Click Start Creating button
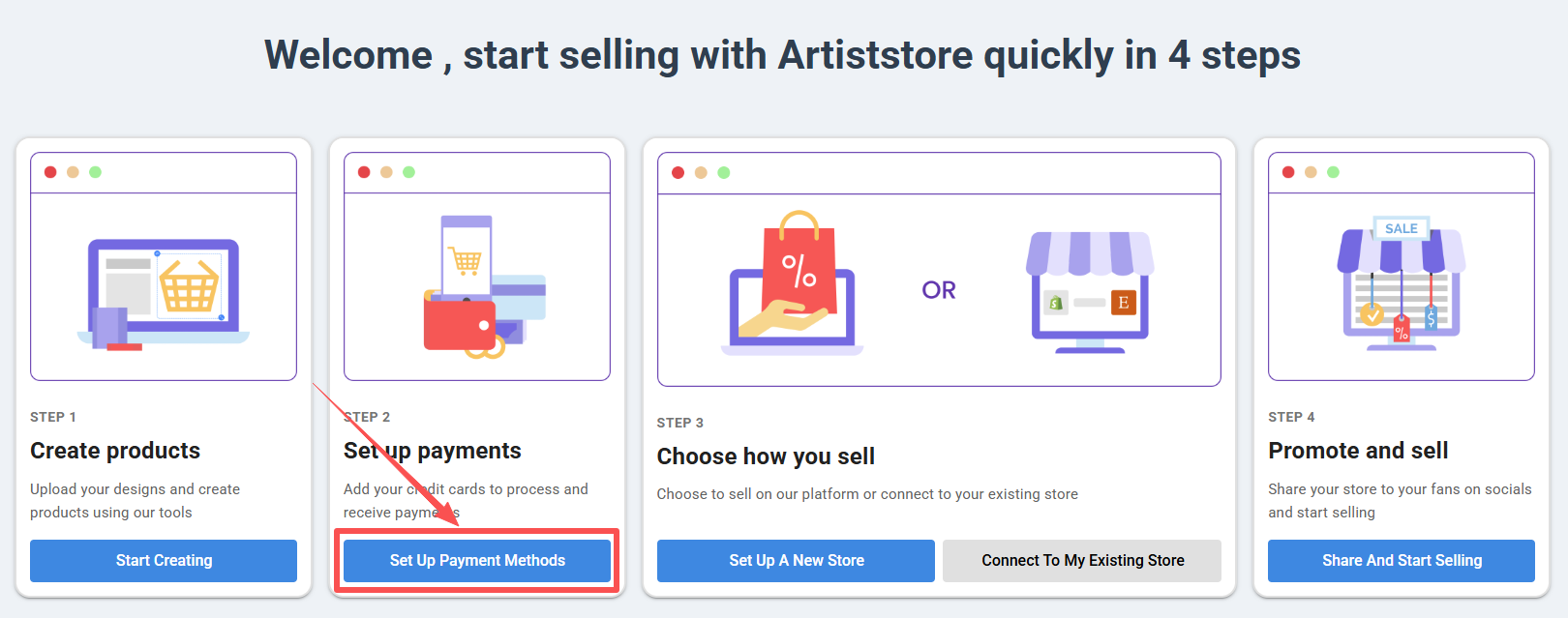Image resolution: width=1568 pixels, height=618 pixels. (164, 561)
